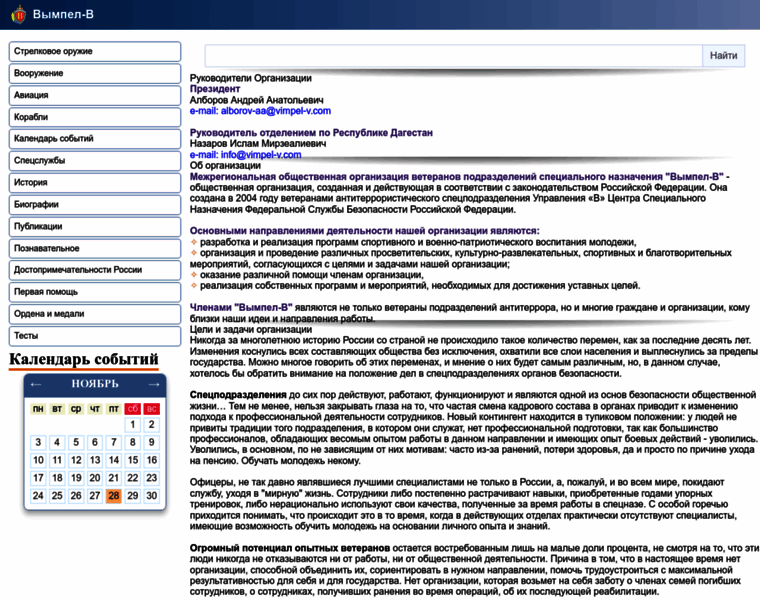Open Биографии from the sidebar
Image resolution: width=760 pixels, height=600 pixels.
pyautogui.click(x=95, y=204)
